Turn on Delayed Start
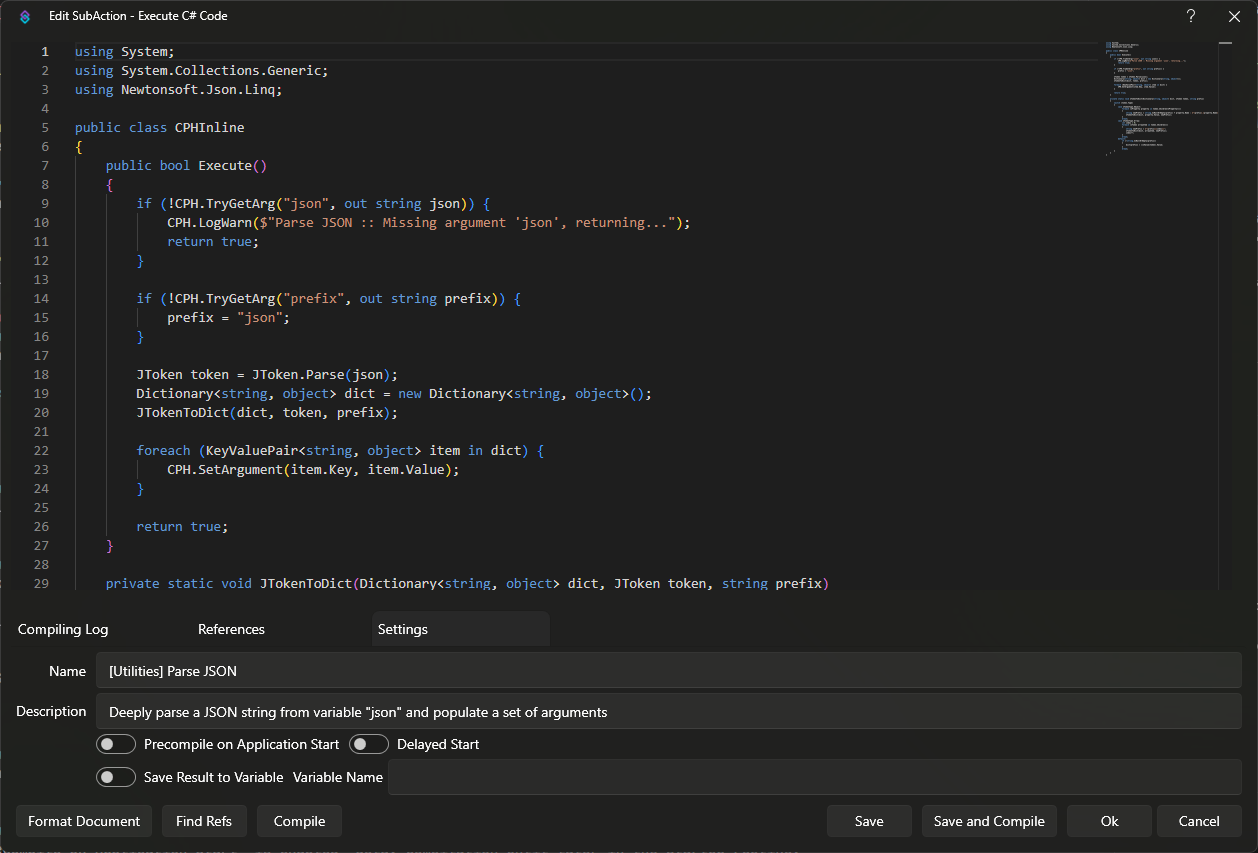This screenshot has width=1258, height=853. [x=369, y=744]
